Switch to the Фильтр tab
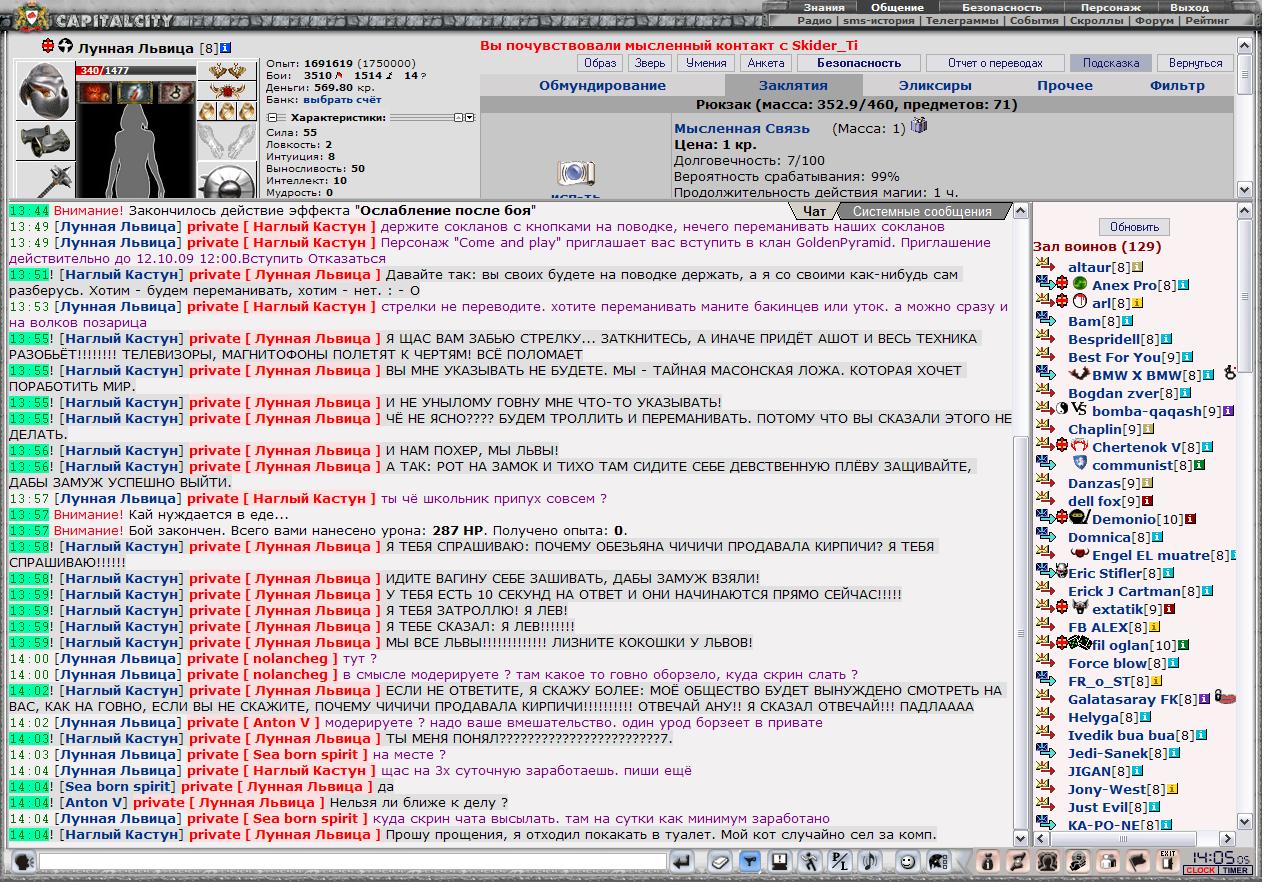Viewport: 1265px width, 883px height. point(1177,85)
